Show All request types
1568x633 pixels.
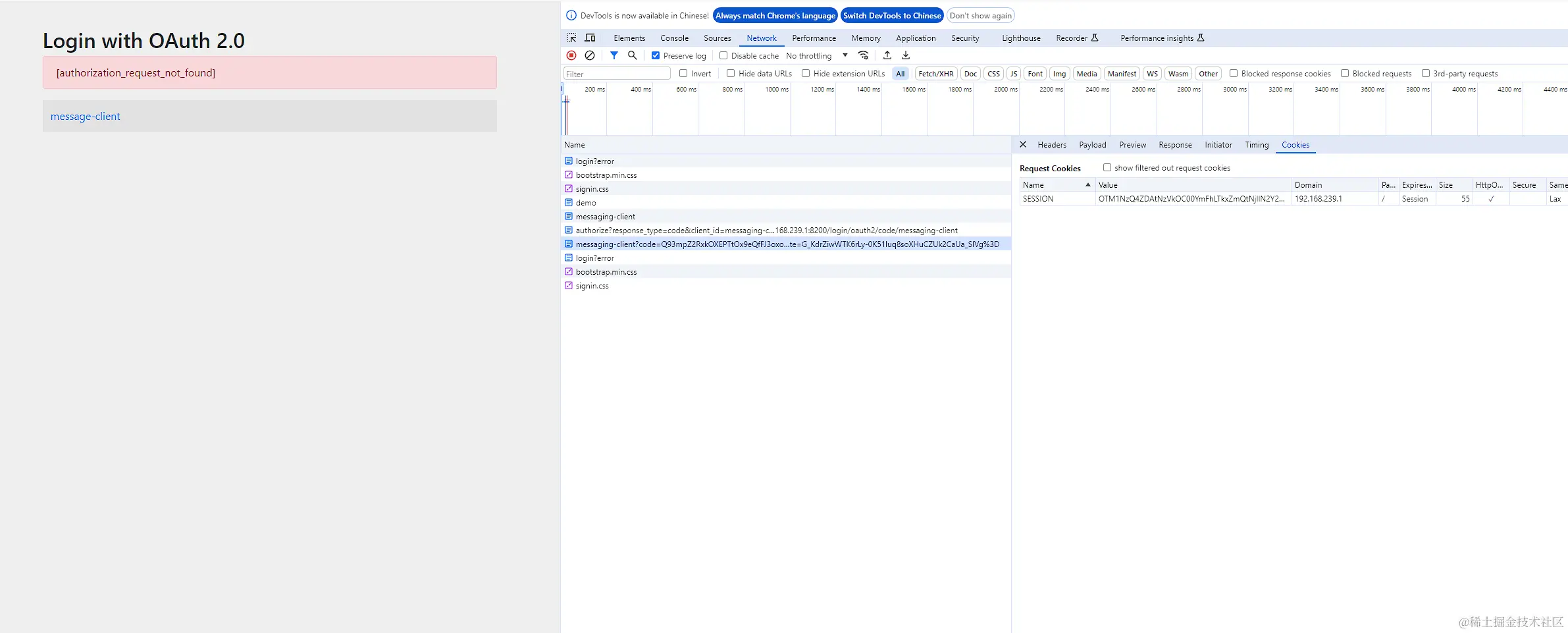tap(901, 74)
